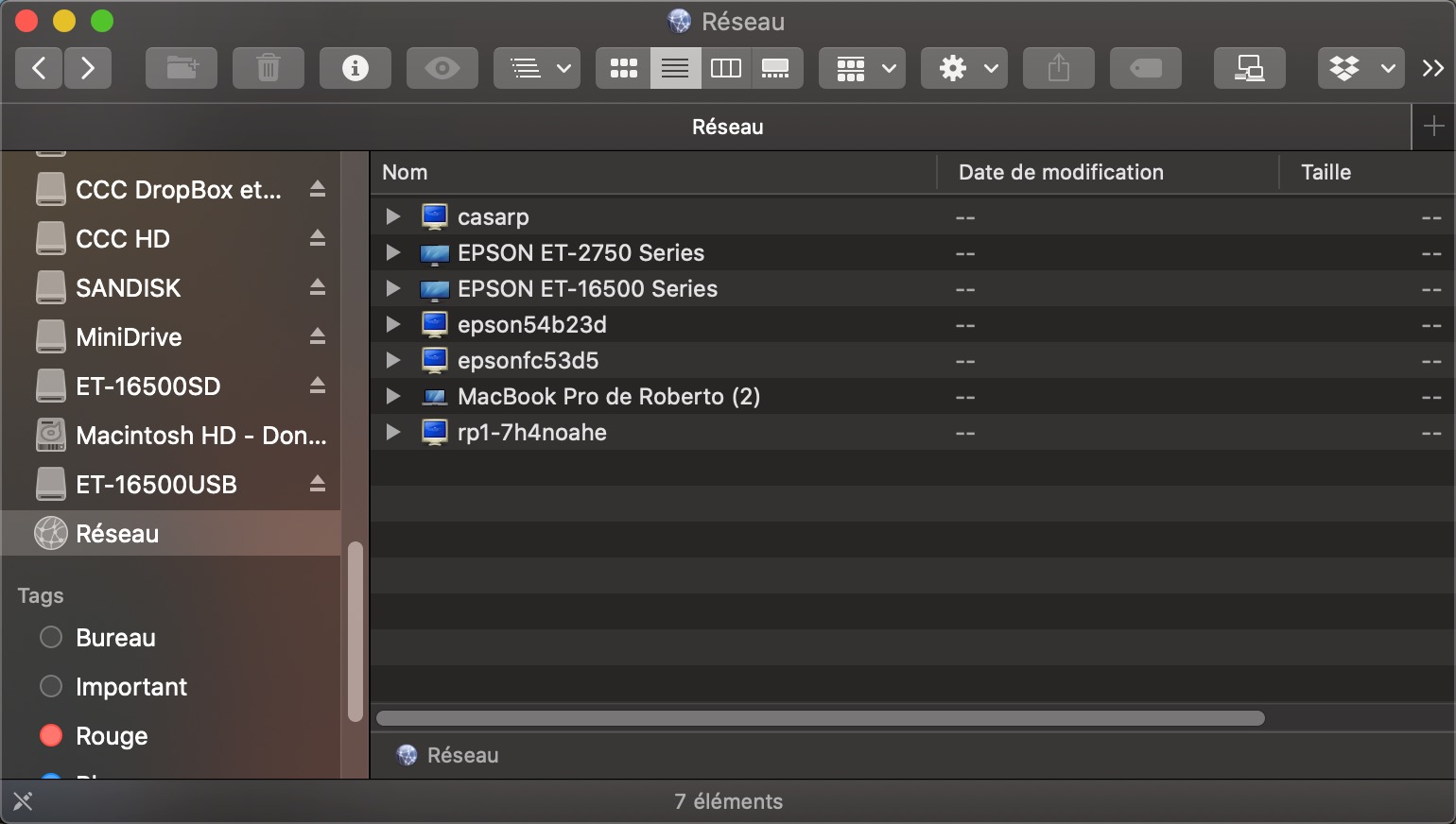
Task: Click the Edit Tags toolbar icon
Action: (1146, 68)
